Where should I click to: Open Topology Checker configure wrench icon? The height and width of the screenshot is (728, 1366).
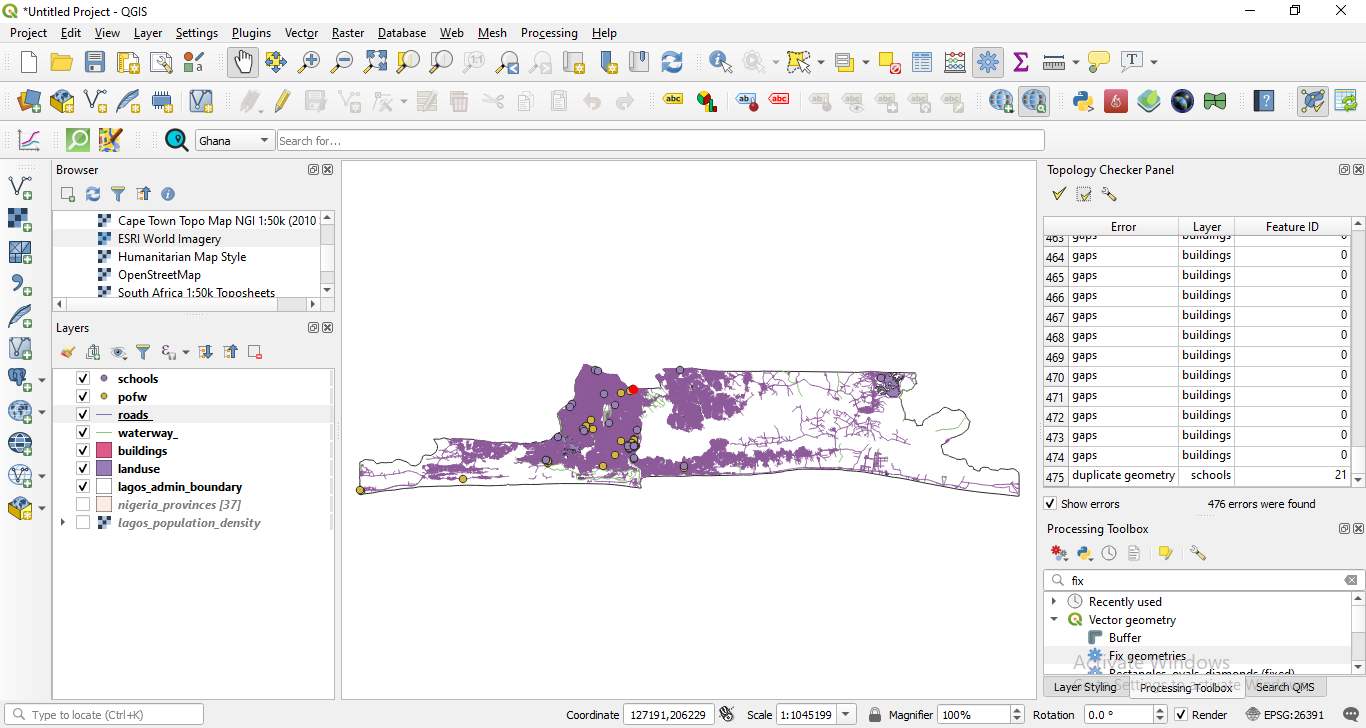(x=1109, y=194)
